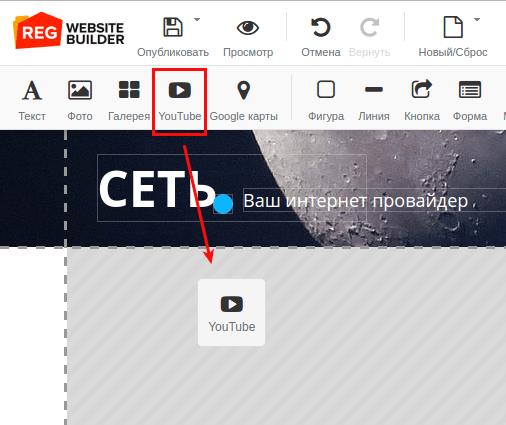The height and width of the screenshot is (425, 506).
Task: Click the Новый/Сброс label
Action: pyautogui.click(x=453, y=52)
